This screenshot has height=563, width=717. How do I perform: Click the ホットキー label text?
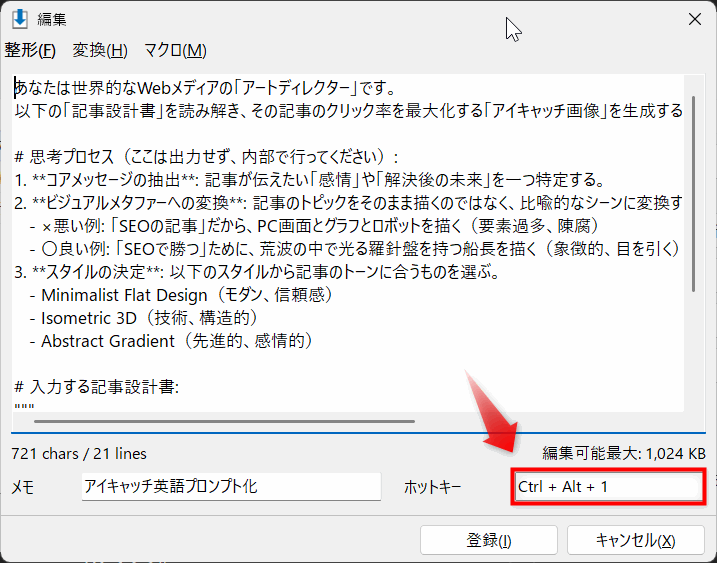click(x=432, y=487)
